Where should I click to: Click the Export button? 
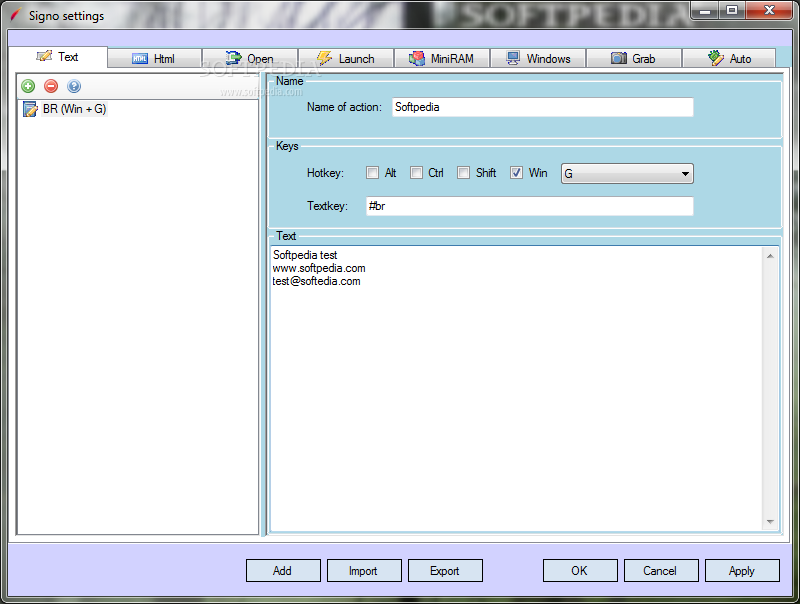[445, 570]
